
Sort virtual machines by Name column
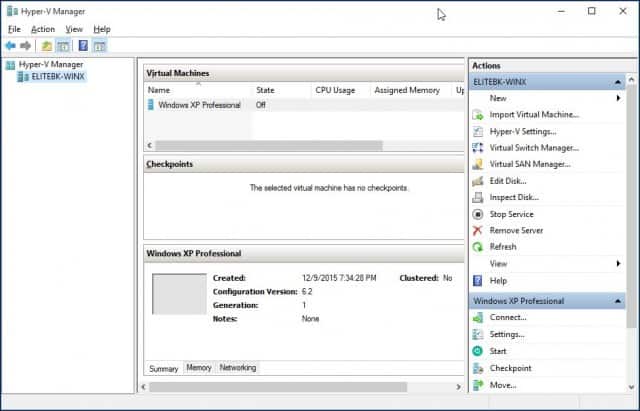[x=198, y=90]
